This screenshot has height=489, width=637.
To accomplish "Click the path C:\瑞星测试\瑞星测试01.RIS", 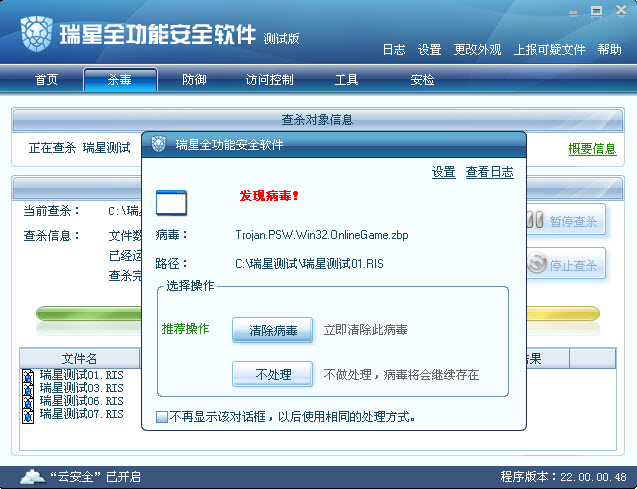I will pyautogui.click(x=309, y=264).
